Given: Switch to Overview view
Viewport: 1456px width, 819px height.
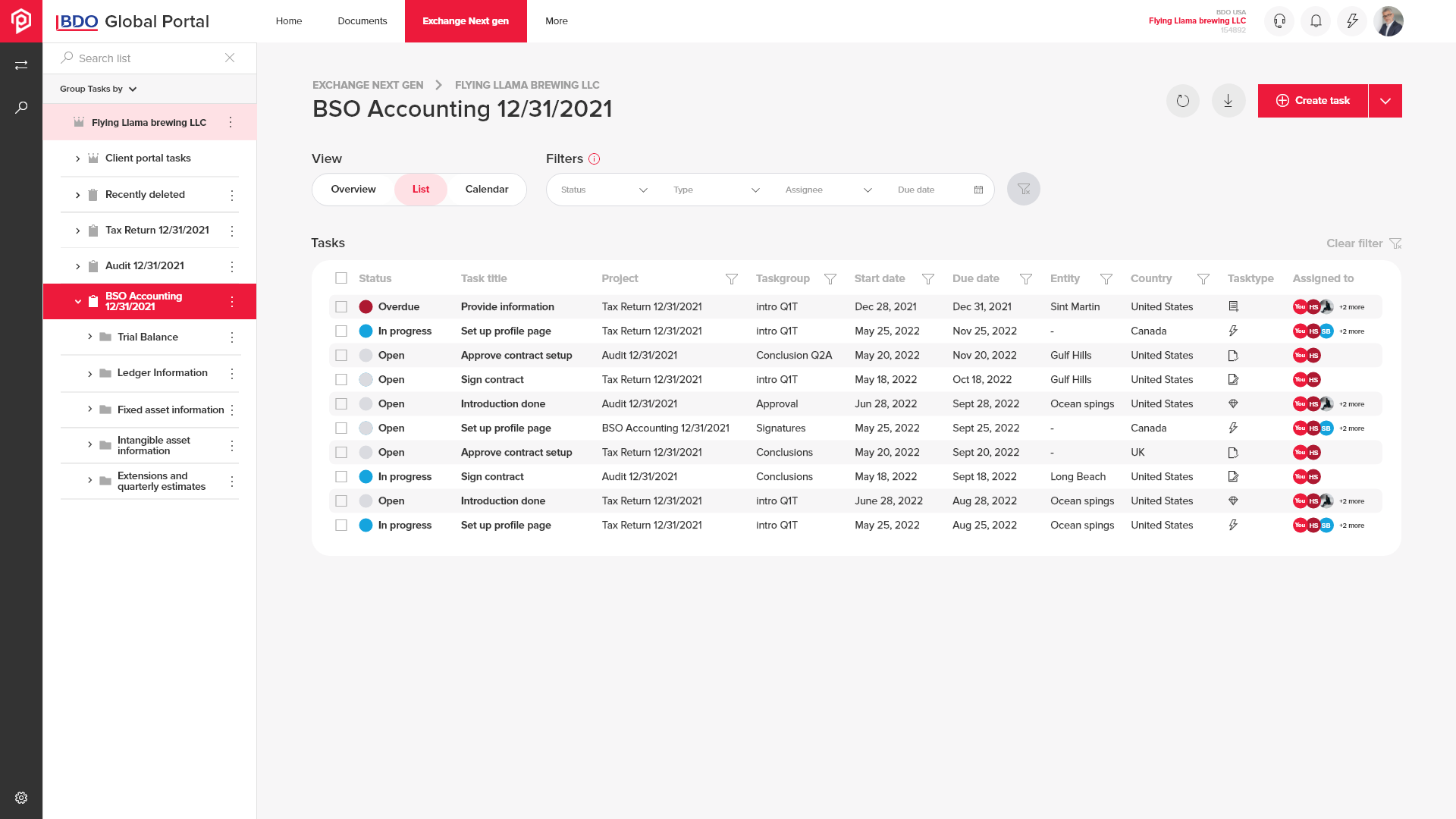Looking at the screenshot, I should point(353,190).
